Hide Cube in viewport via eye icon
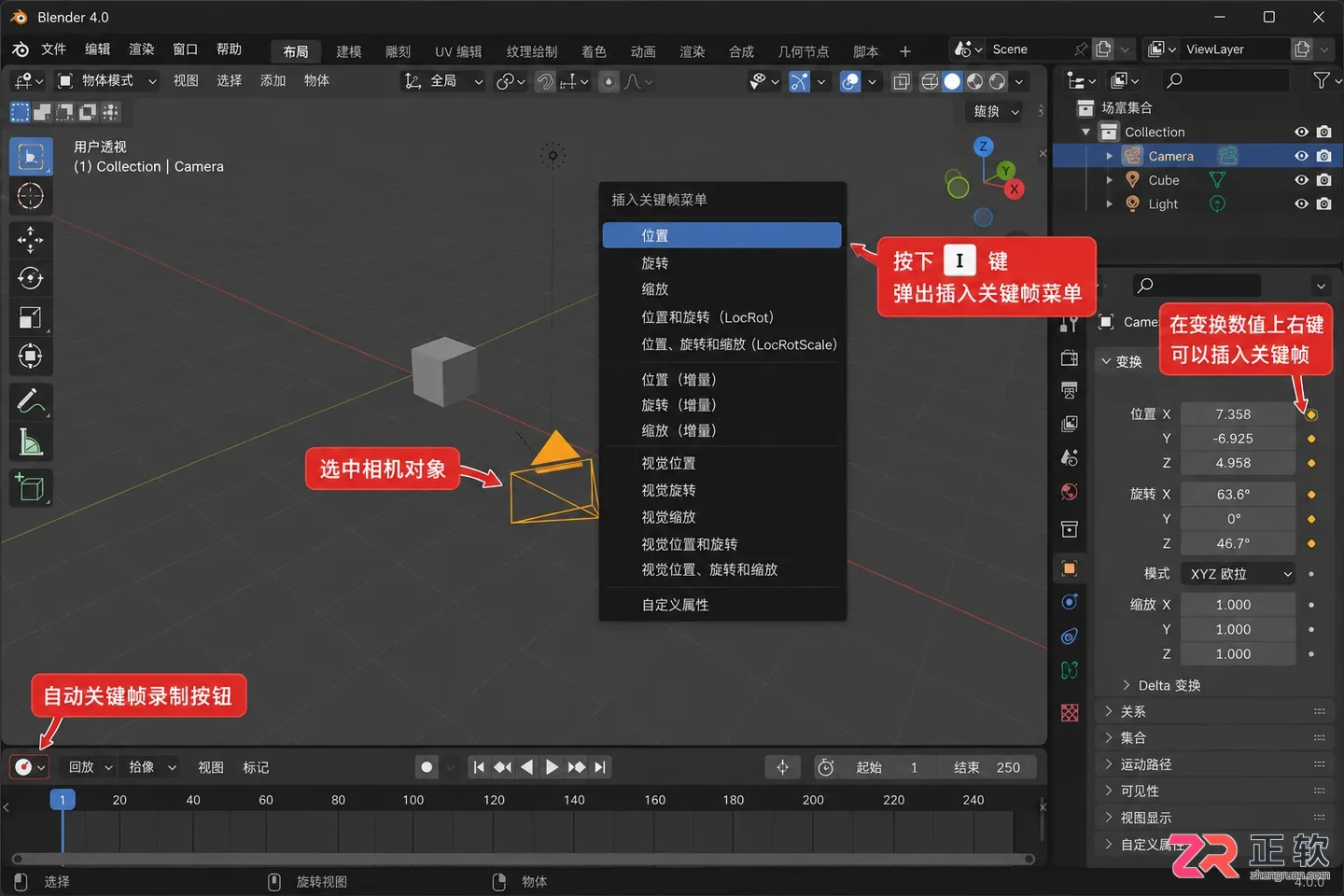This screenshot has width=1344, height=896. coord(1301,180)
